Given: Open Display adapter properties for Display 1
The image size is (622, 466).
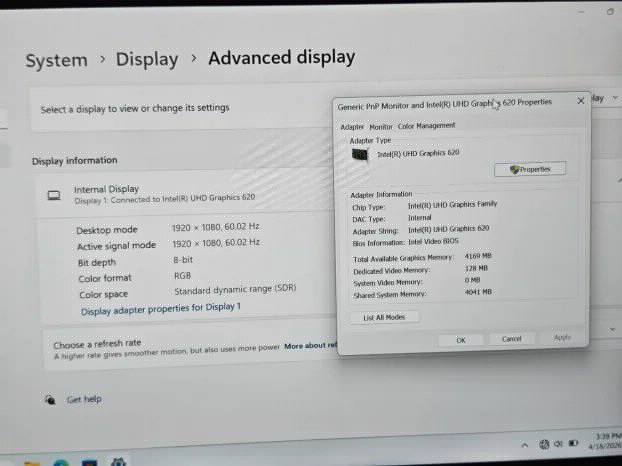Looking at the screenshot, I should [x=161, y=309].
